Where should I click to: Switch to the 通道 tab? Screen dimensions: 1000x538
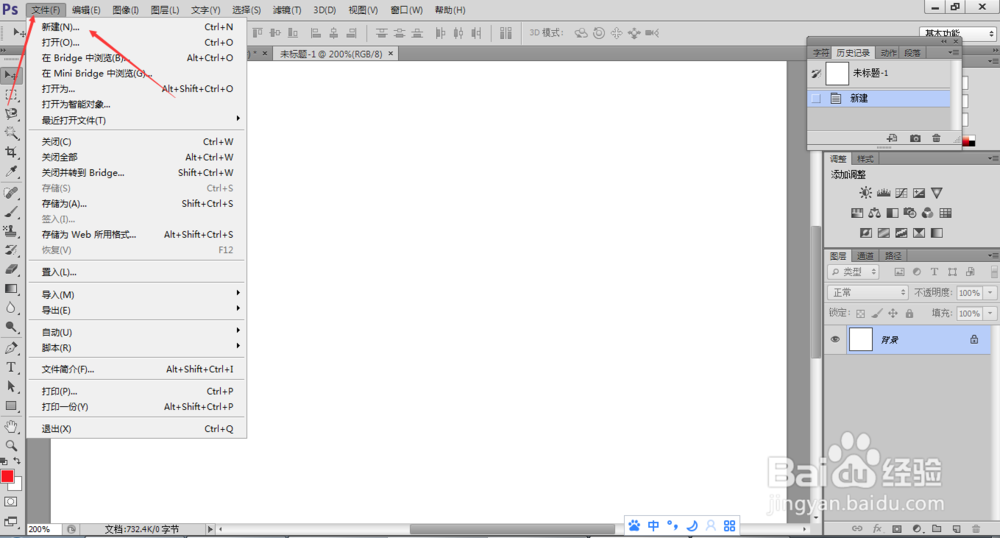(x=865, y=256)
